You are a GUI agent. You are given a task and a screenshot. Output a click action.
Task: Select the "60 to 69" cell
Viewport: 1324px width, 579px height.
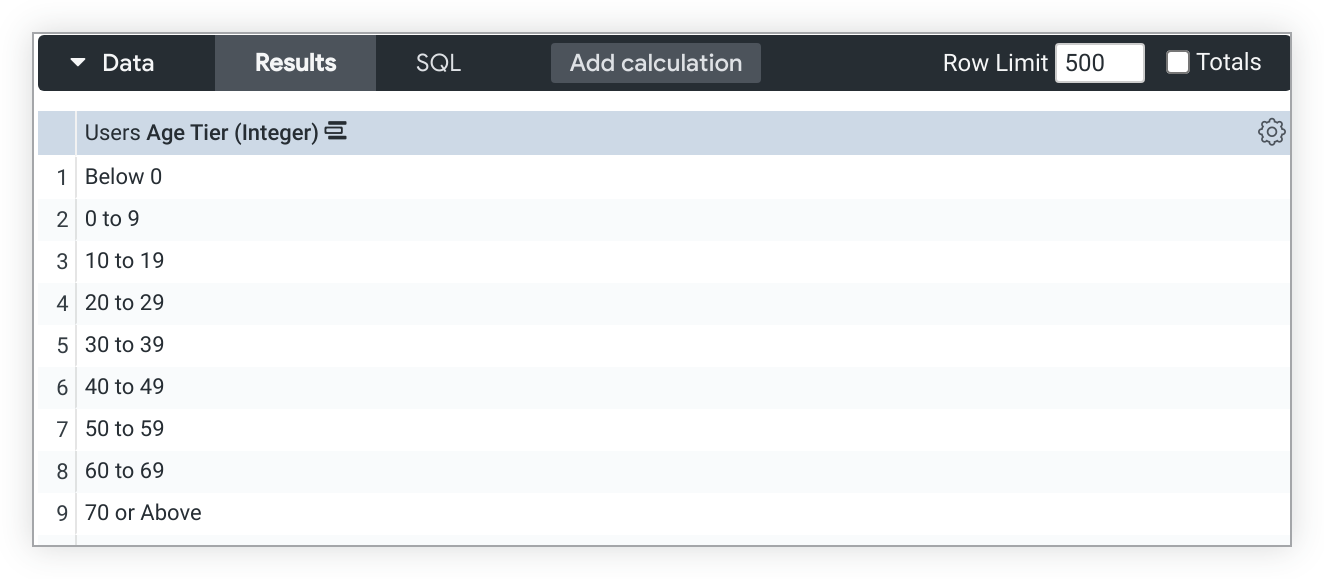coord(124,471)
